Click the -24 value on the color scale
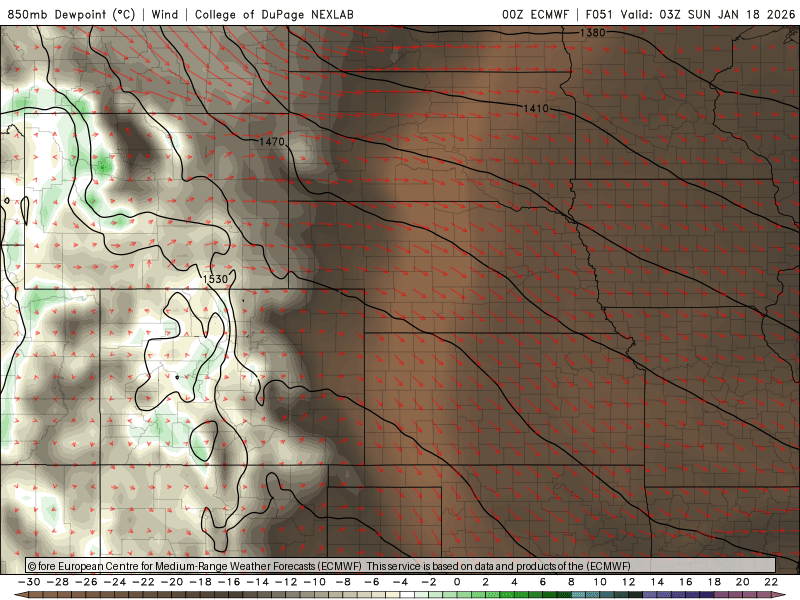 click(115, 582)
